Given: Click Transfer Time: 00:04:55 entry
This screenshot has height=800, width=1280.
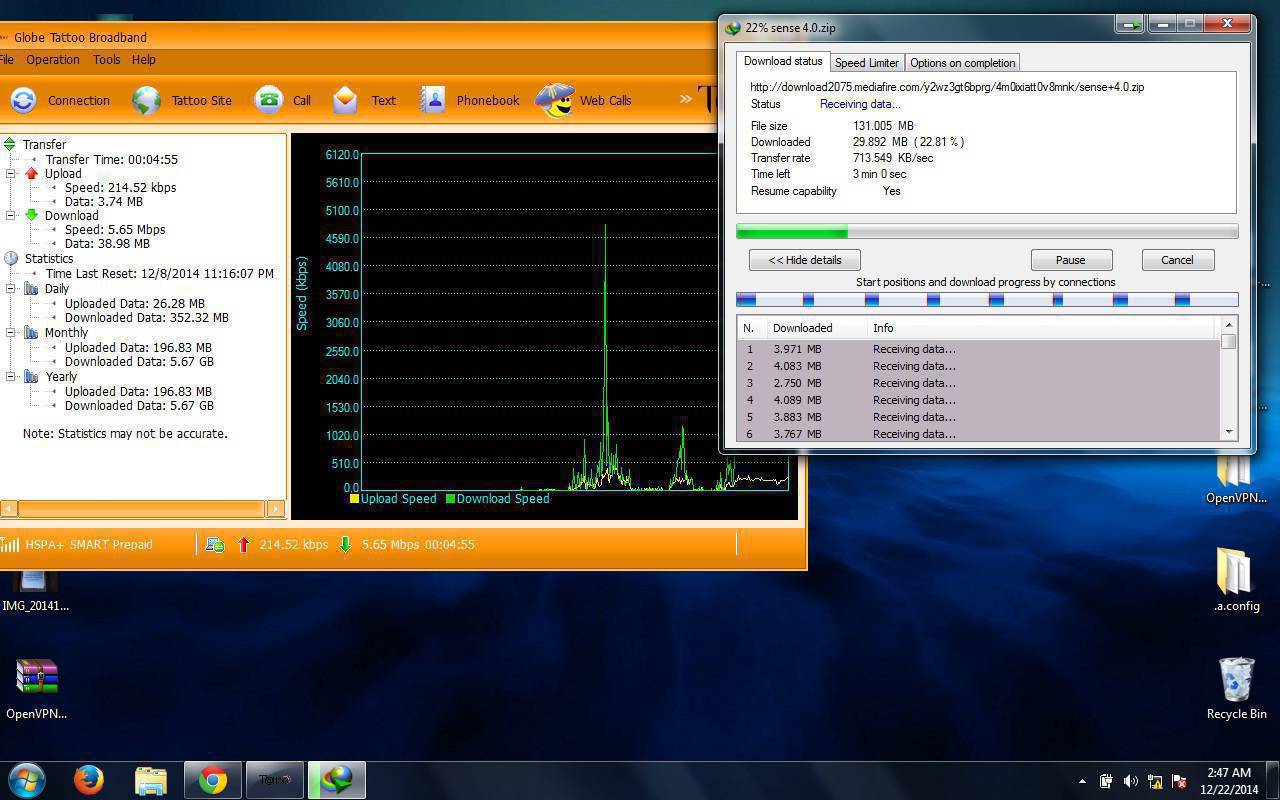Looking at the screenshot, I should (x=111, y=159).
